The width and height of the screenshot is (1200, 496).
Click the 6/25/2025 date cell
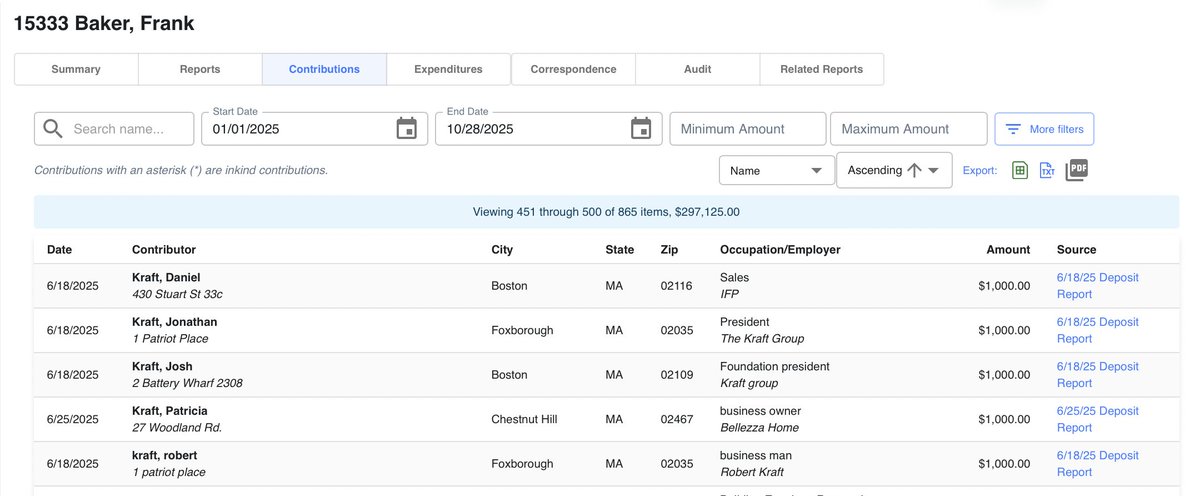coord(73,419)
